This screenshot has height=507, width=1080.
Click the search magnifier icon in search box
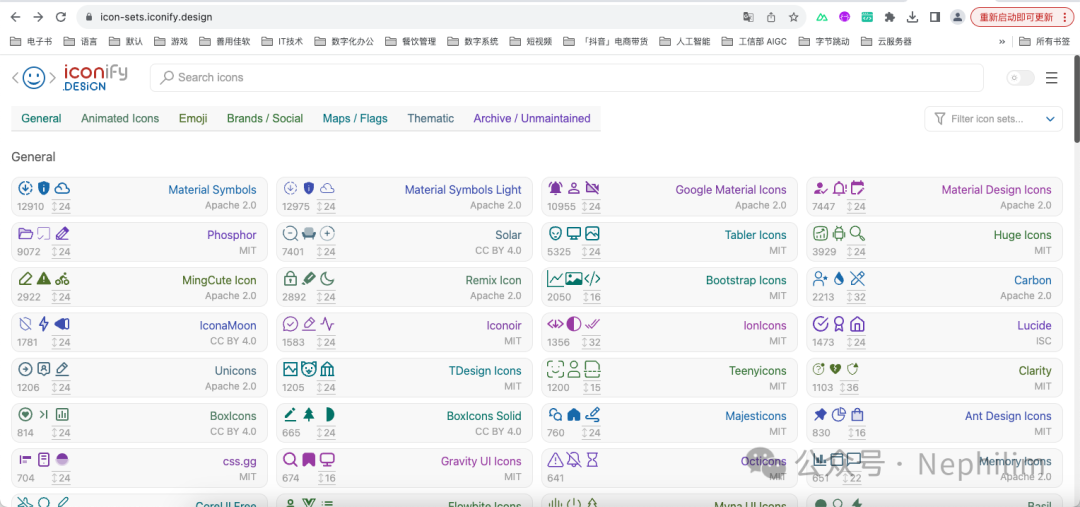coord(167,77)
